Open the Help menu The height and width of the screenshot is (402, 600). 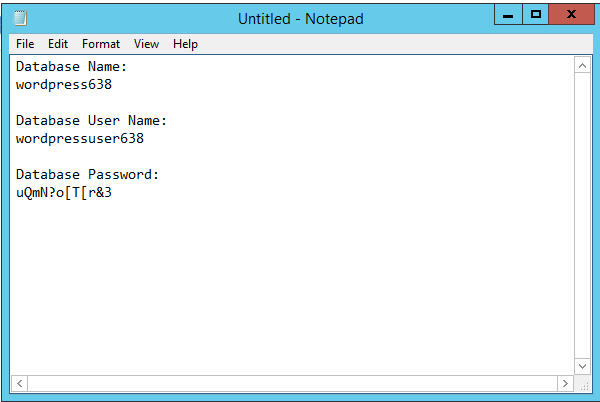pos(185,44)
